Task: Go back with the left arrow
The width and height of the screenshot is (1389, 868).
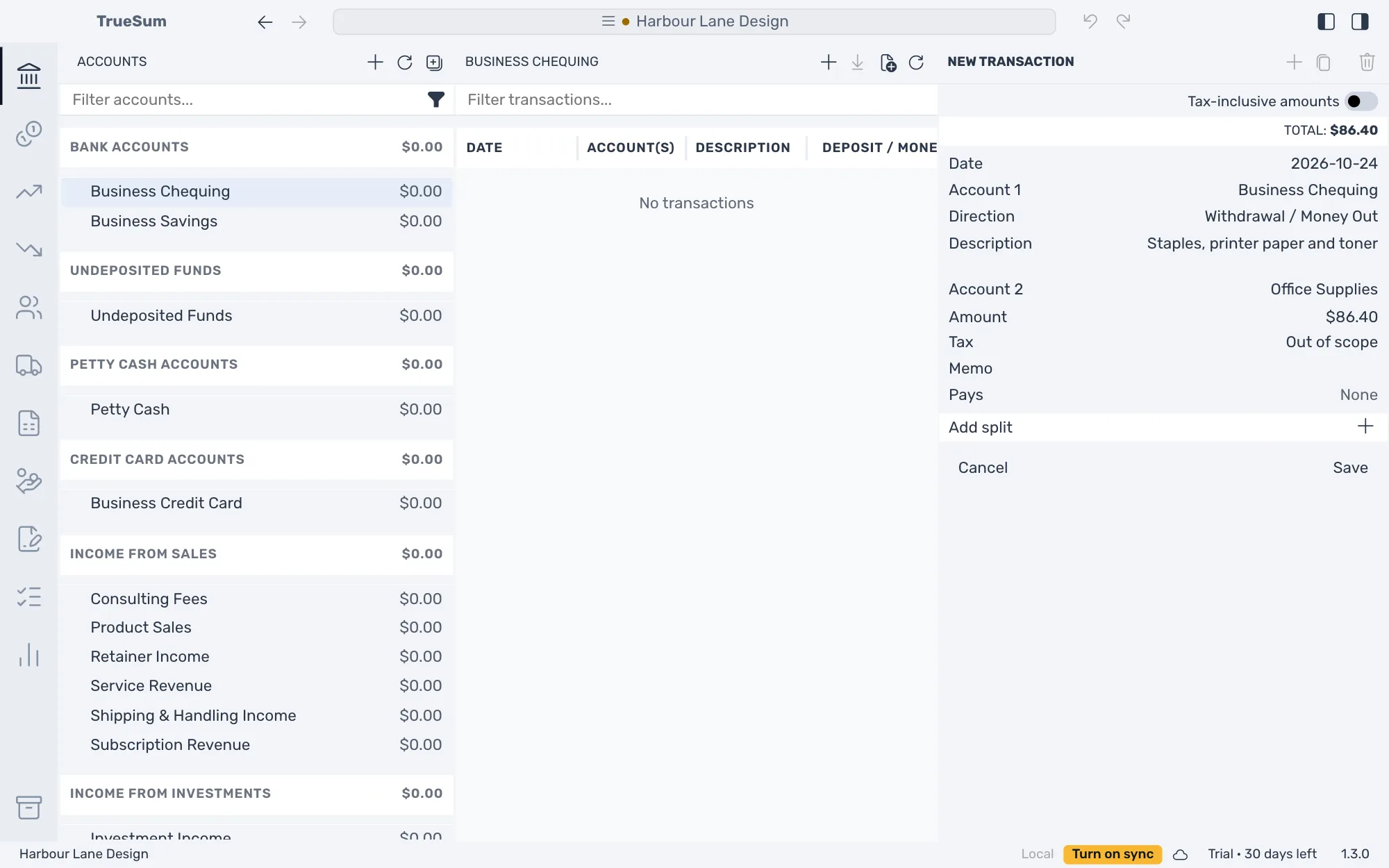Action: click(x=265, y=22)
